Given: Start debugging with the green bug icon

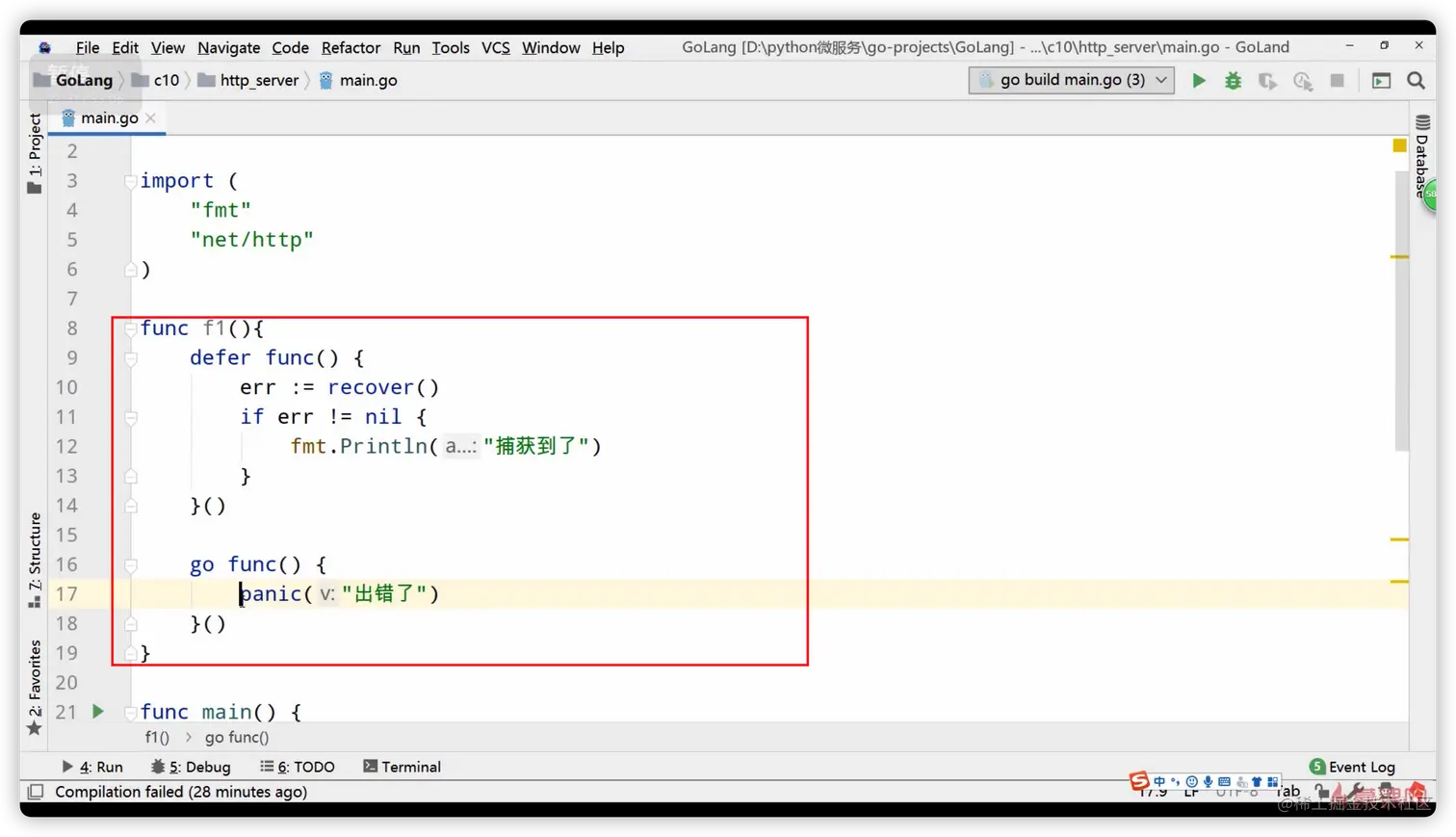Looking at the screenshot, I should pos(1233,81).
